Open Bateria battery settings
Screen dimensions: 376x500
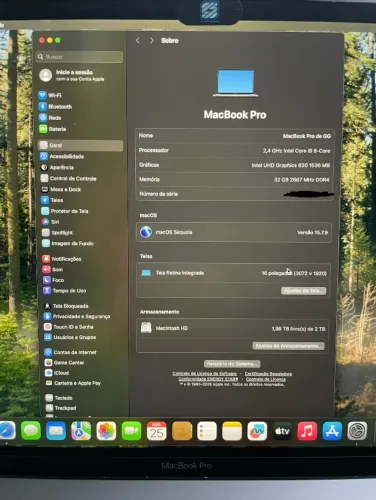[x=53, y=129]
